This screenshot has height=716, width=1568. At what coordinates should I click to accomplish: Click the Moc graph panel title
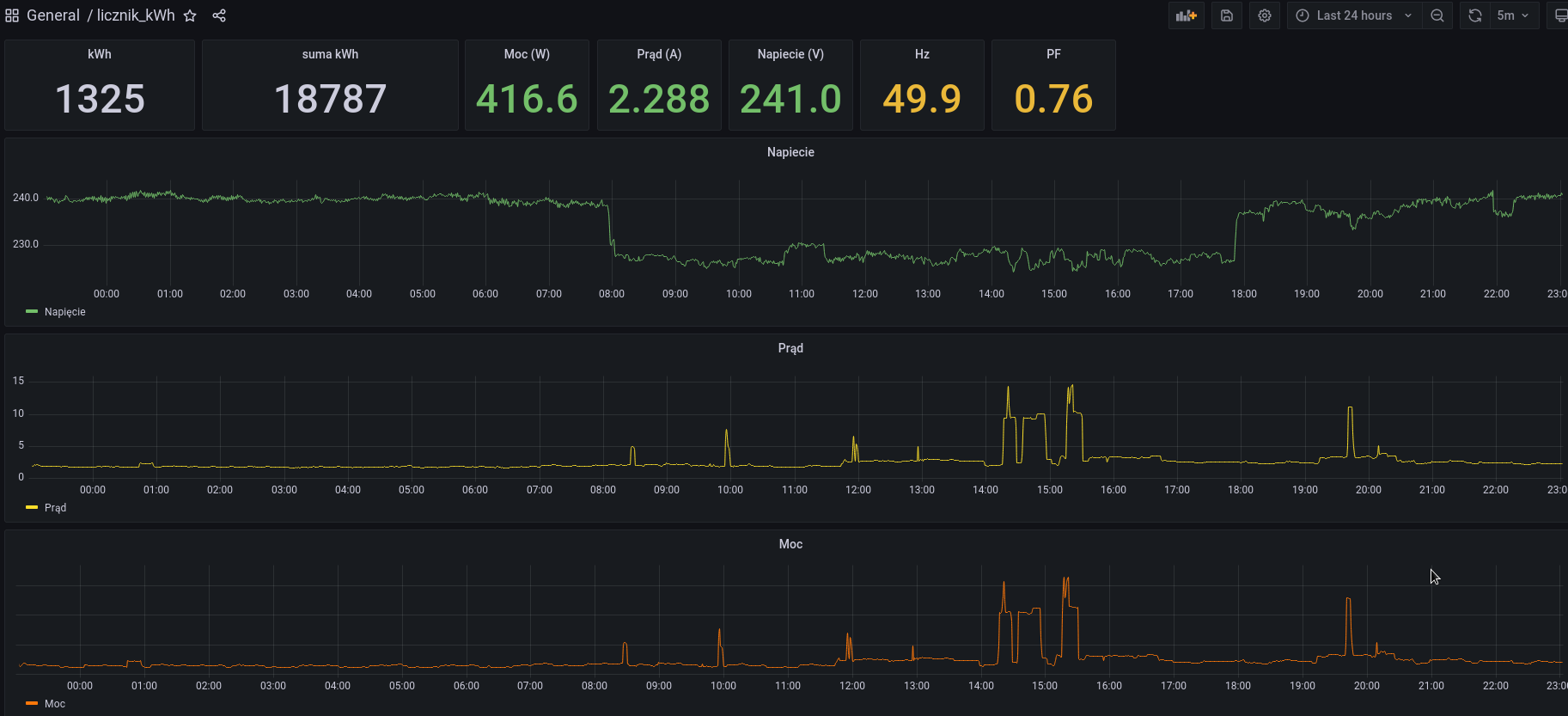[x=790, y=544]
